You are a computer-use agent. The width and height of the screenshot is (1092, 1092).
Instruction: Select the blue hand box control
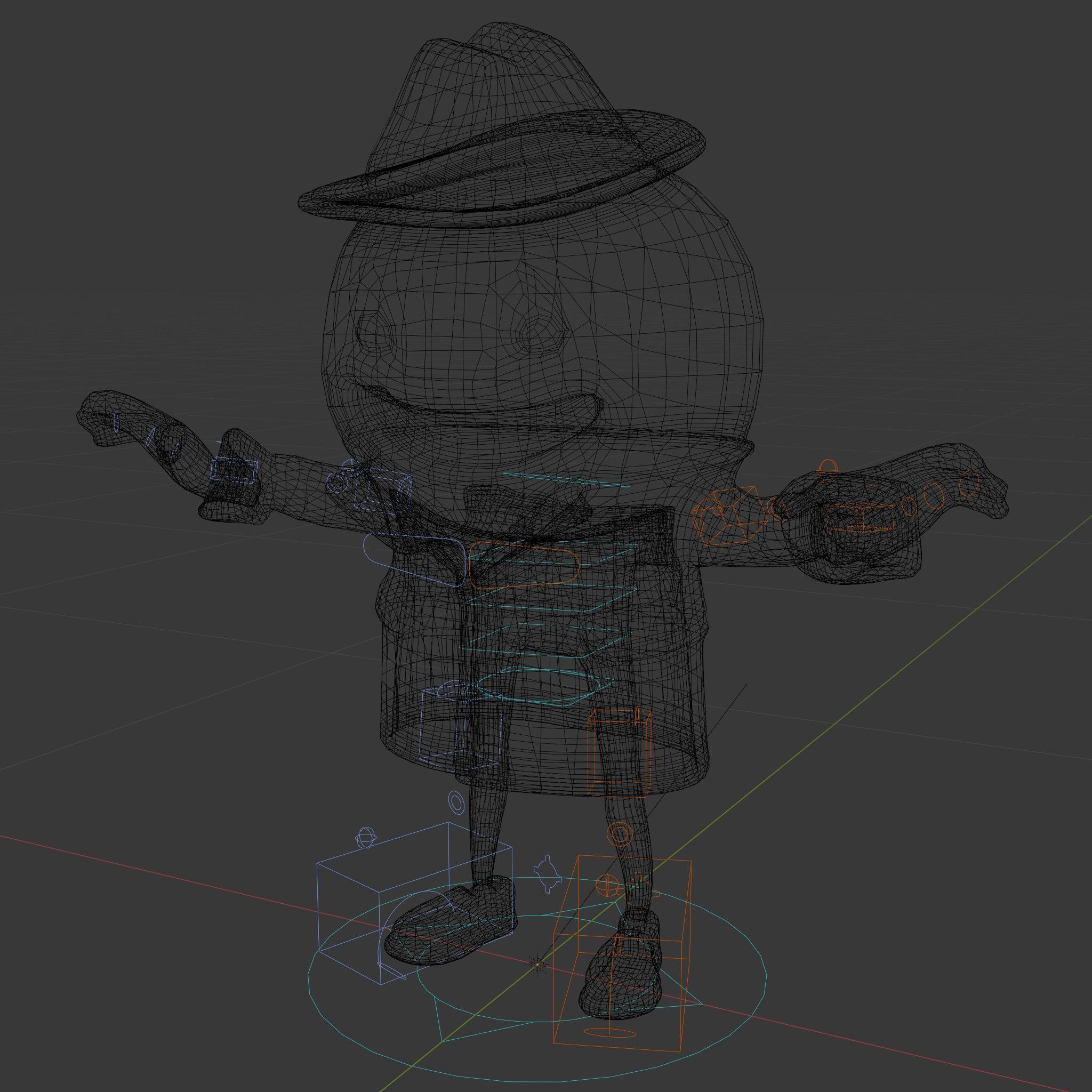pos(234,471)
